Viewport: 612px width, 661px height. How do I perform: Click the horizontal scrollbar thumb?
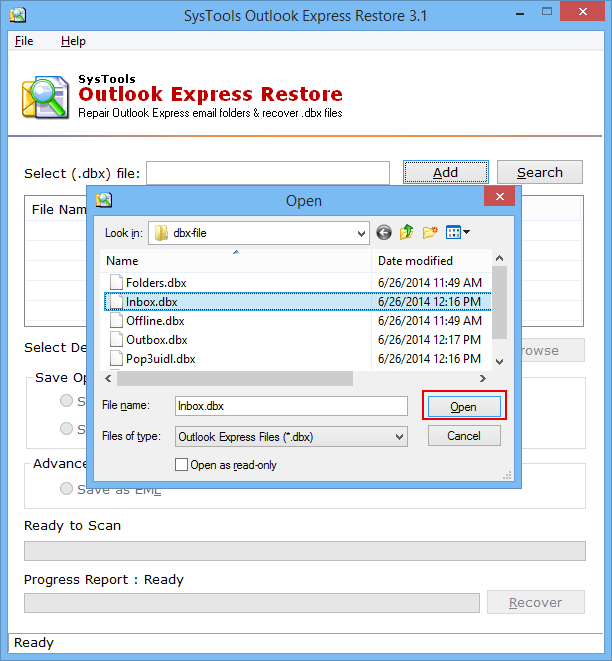click(x=235, y=379)
